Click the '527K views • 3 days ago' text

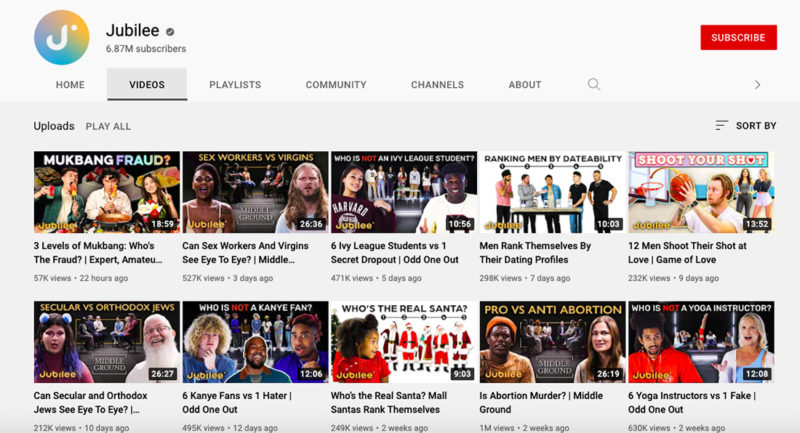228,278
